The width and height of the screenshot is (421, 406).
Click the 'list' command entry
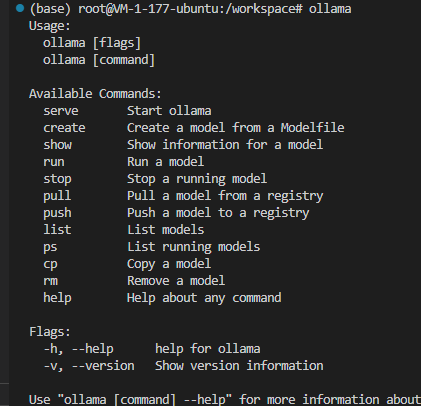(57, 230)
